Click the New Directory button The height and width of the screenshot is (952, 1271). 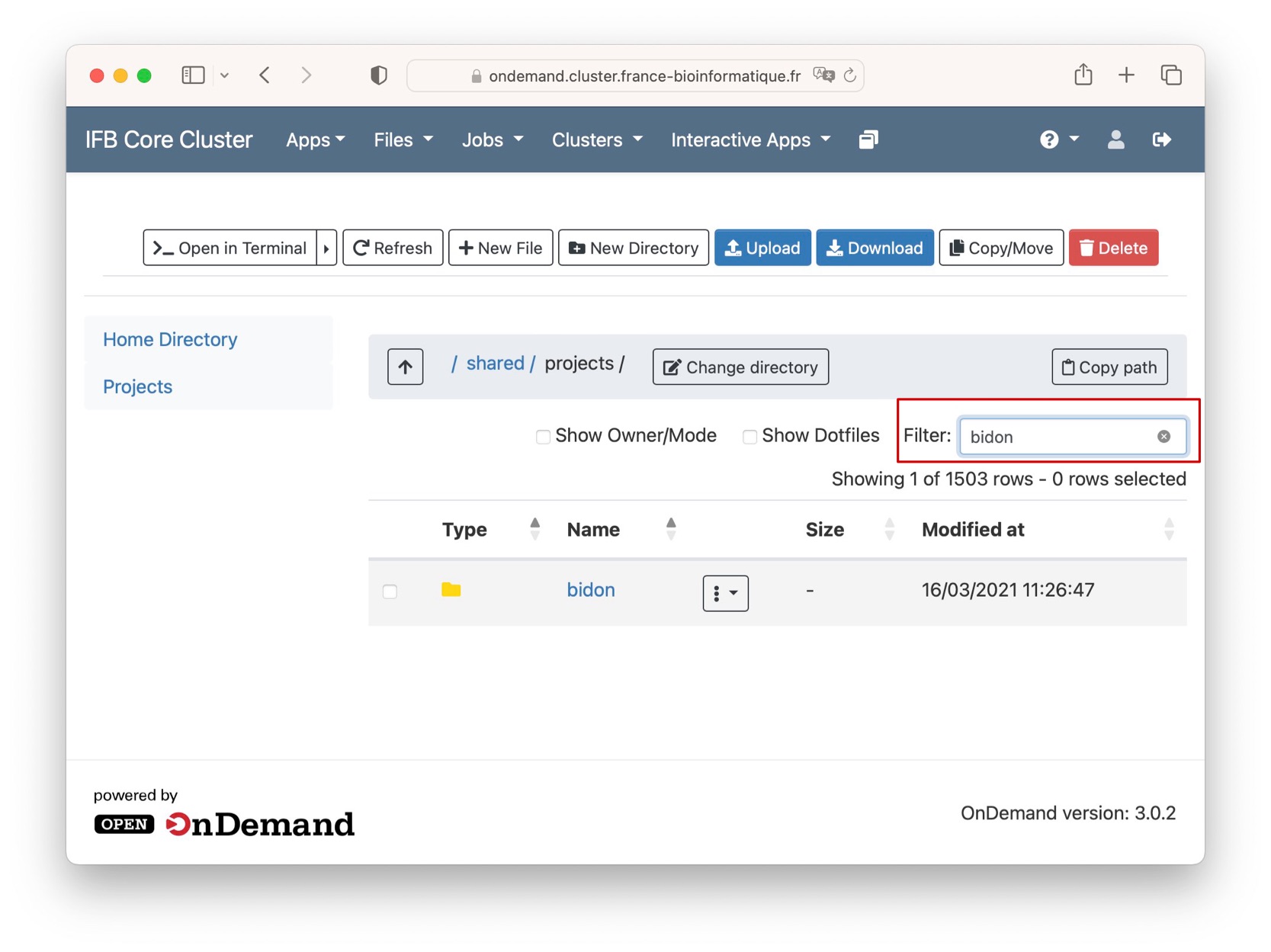(634, 248)
